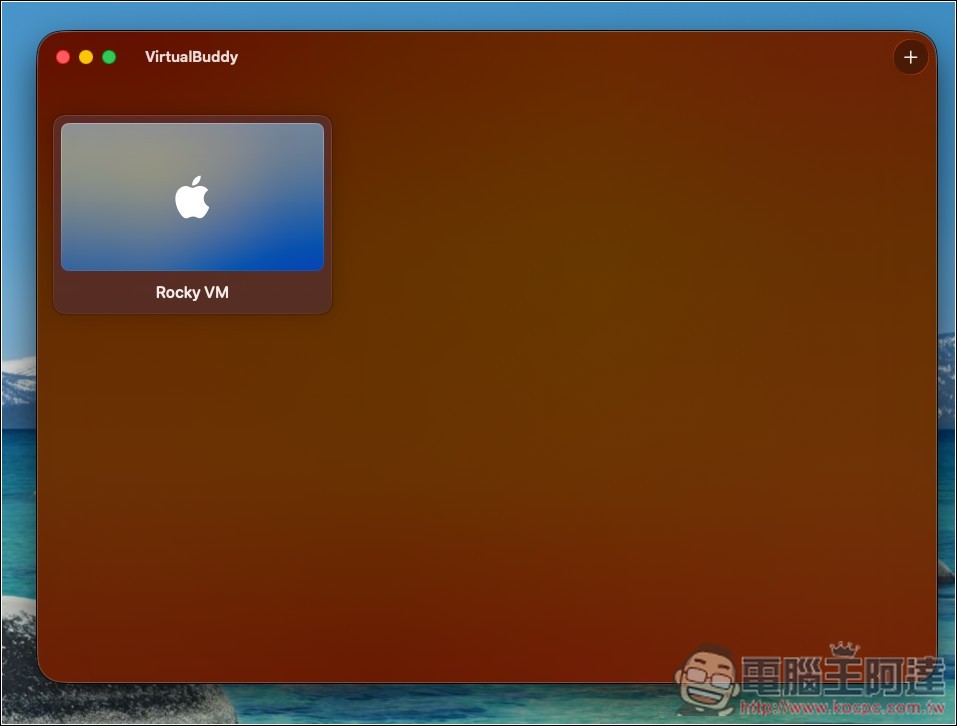This screenshot has height=726, width=957.
Task: Enter full screen with the green traffic light
Action: tap(109, 57)
